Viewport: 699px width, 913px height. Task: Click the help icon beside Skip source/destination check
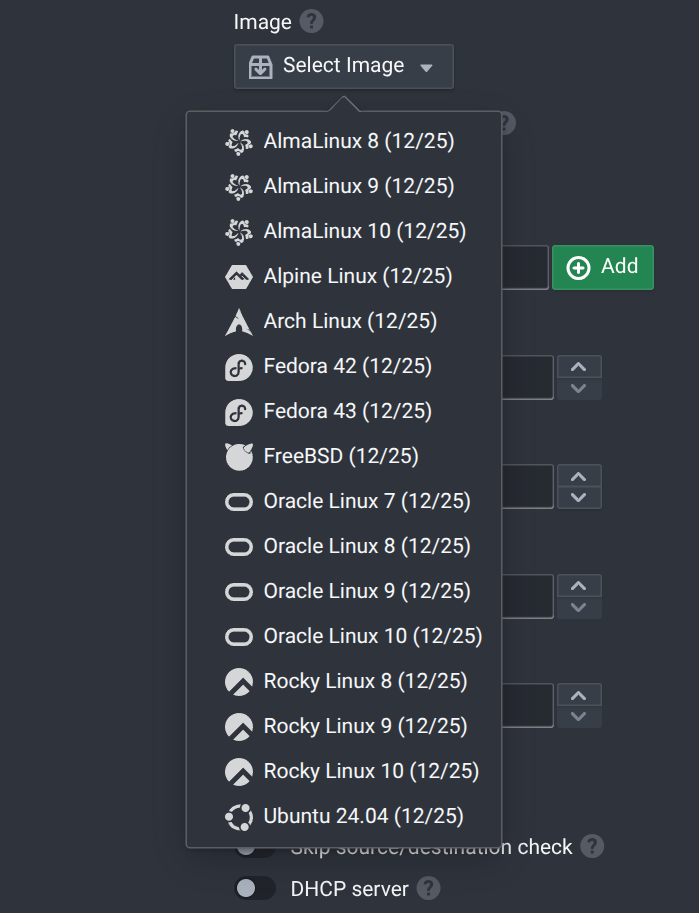point(593,847)
